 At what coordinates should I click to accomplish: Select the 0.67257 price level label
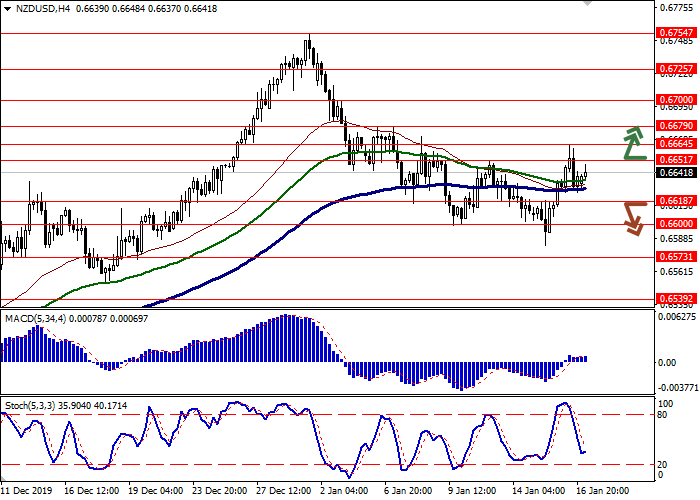click(x=675, y=69)
